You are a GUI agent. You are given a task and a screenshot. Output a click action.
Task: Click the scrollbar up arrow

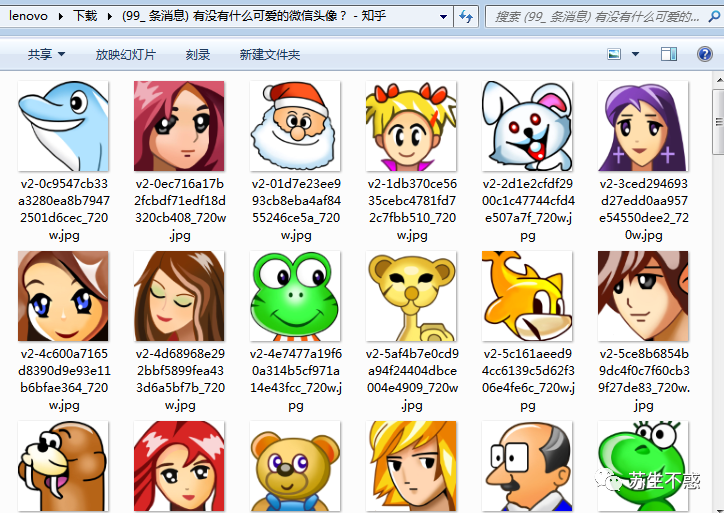click(719, 80)
